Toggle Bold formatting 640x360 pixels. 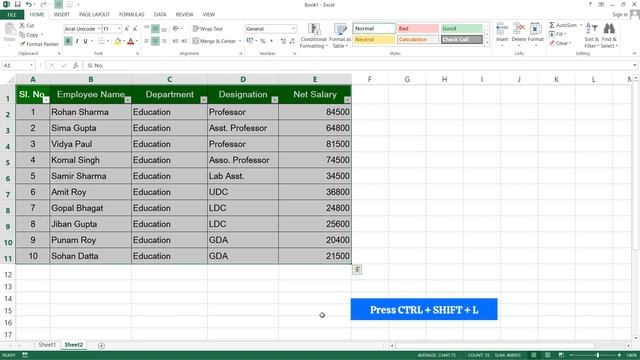click(68, 41)
